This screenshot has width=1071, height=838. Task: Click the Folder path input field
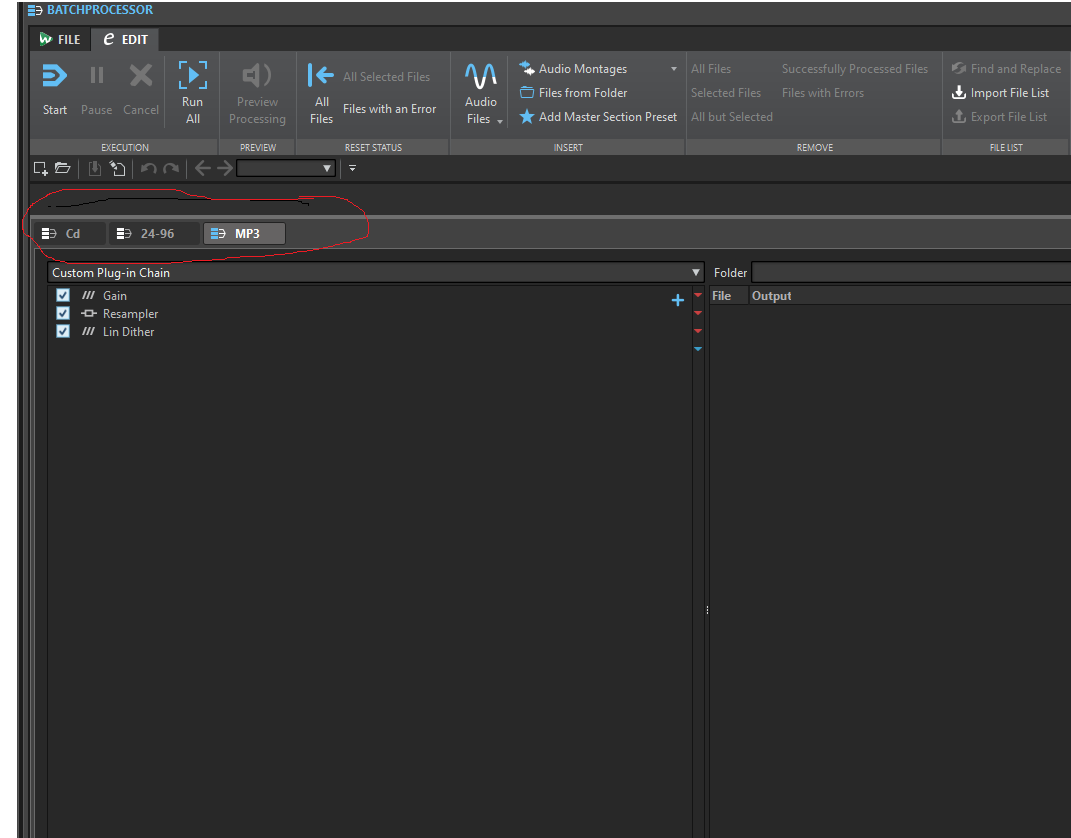coord(910,273)
